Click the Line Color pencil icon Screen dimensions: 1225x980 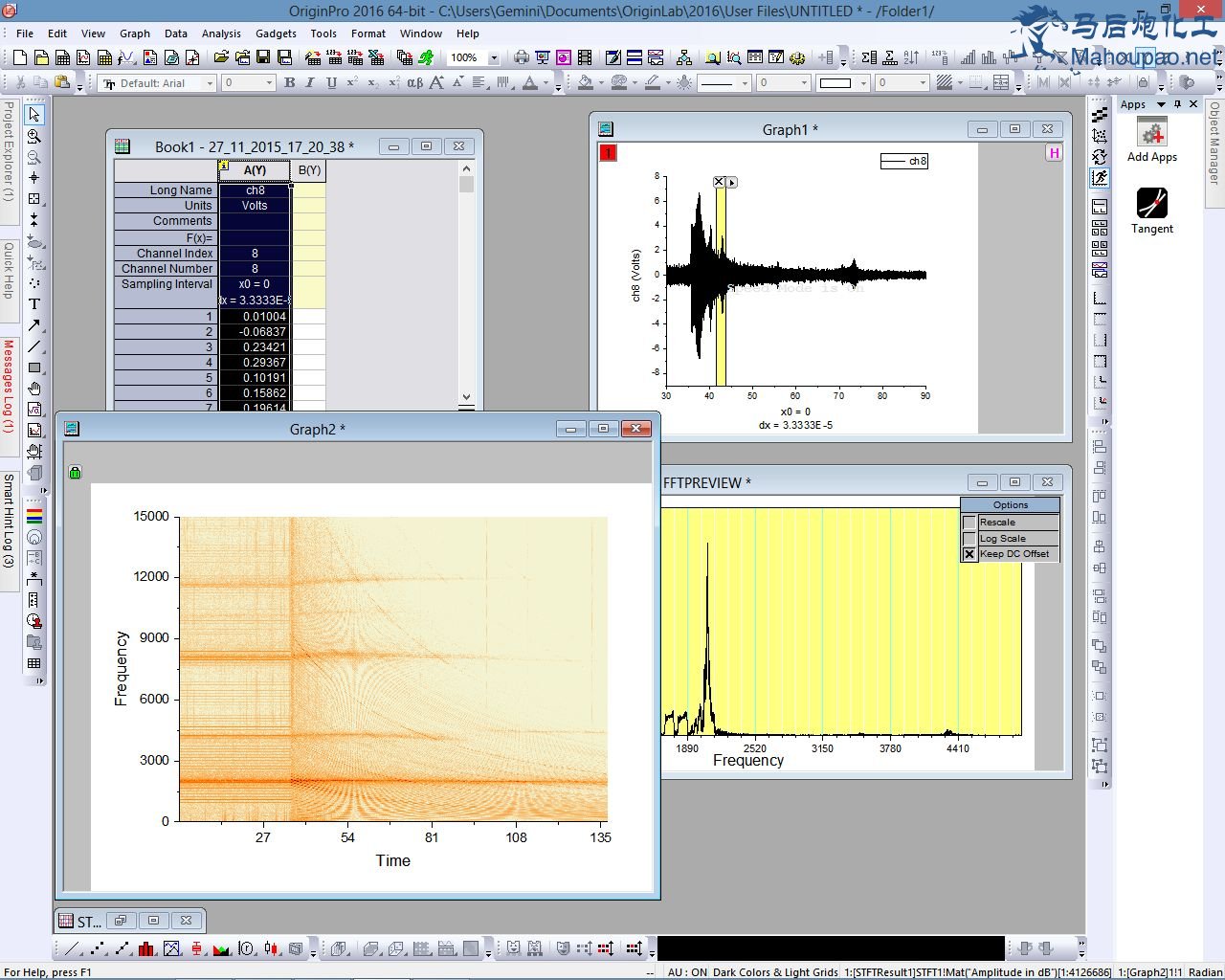pos(653,83)
